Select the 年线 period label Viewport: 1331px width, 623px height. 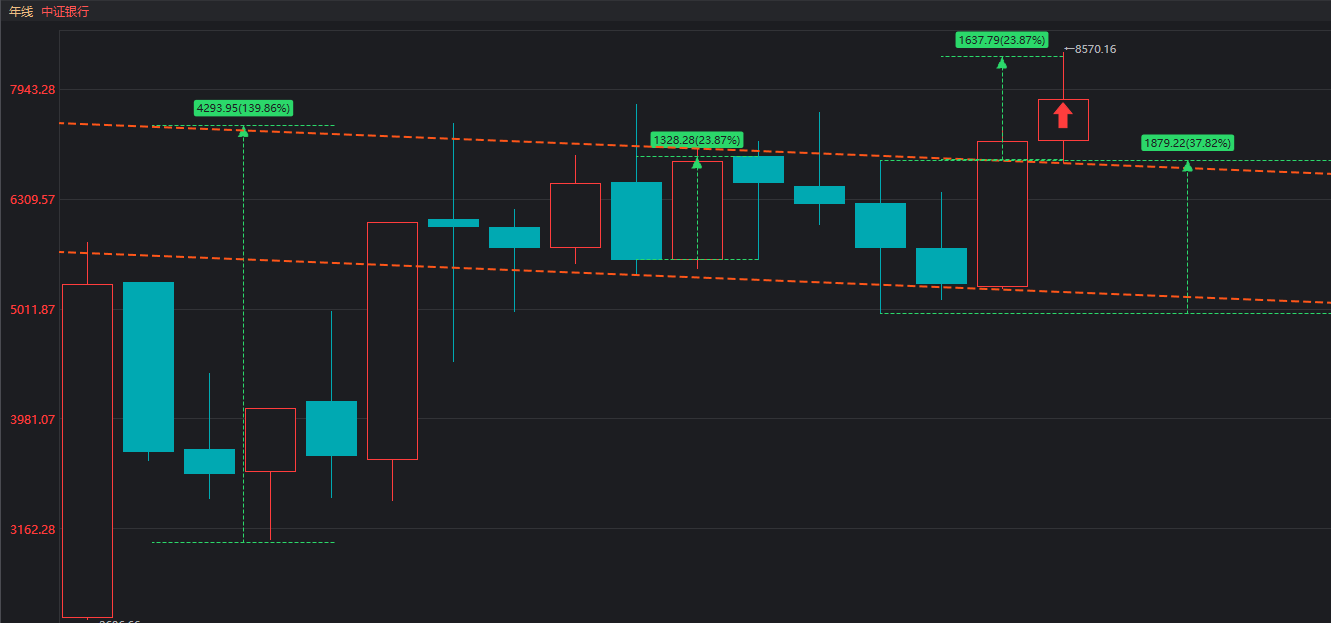(x=20, y=11)
